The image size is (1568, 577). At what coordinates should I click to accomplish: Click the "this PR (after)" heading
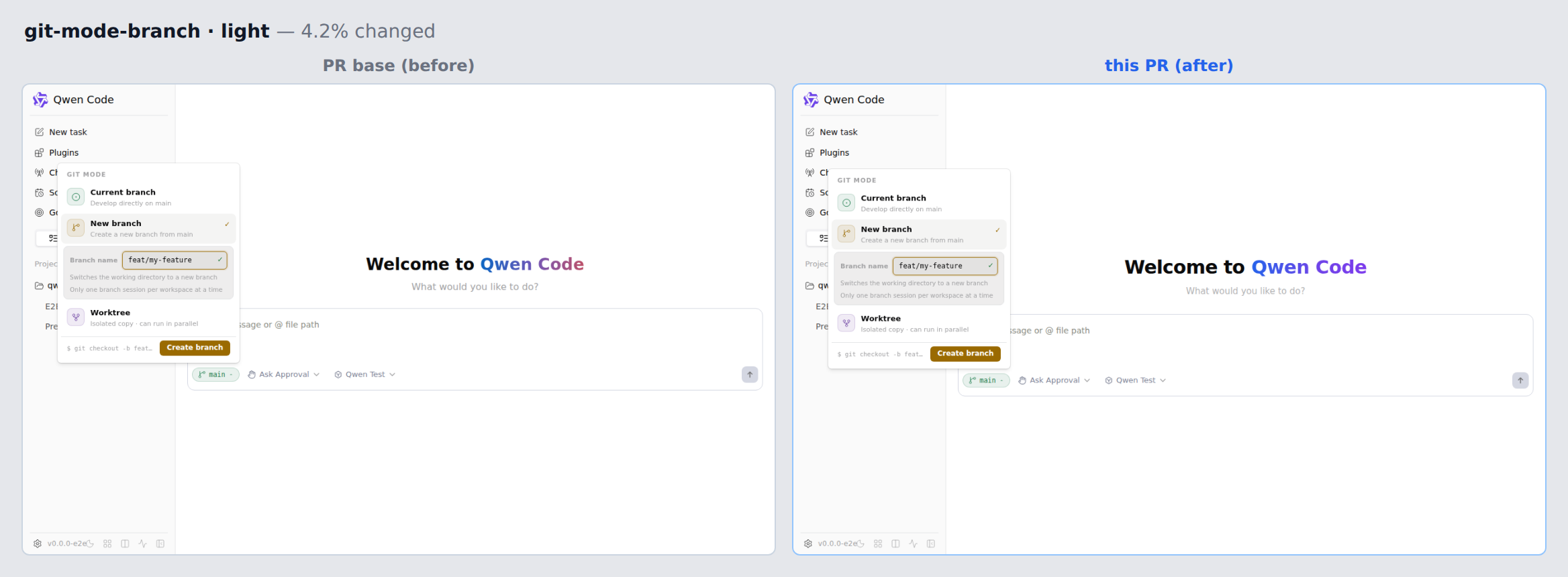click(x=1169, y=66)
